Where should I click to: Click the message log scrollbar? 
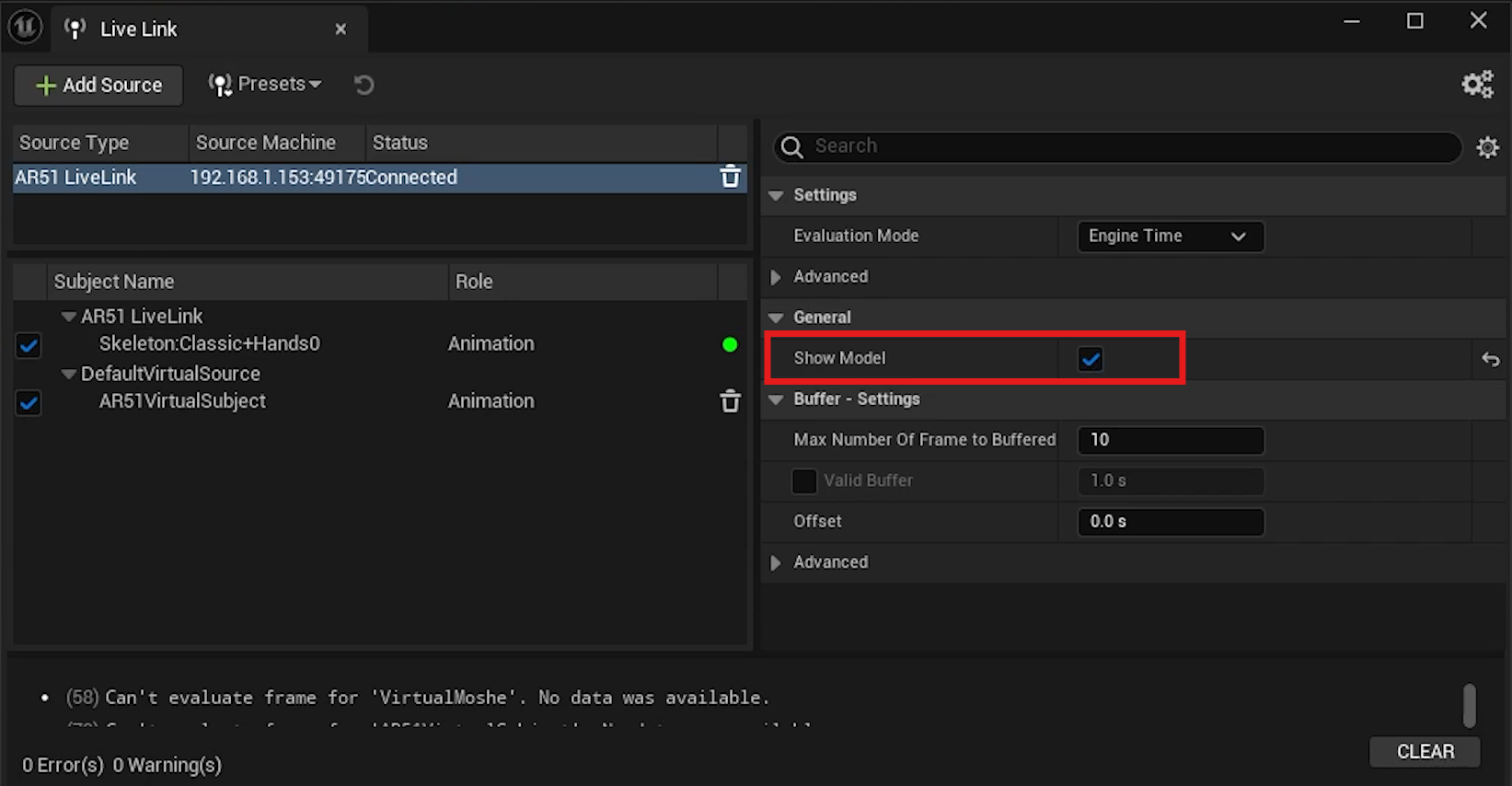click(x=1470, y=705)
